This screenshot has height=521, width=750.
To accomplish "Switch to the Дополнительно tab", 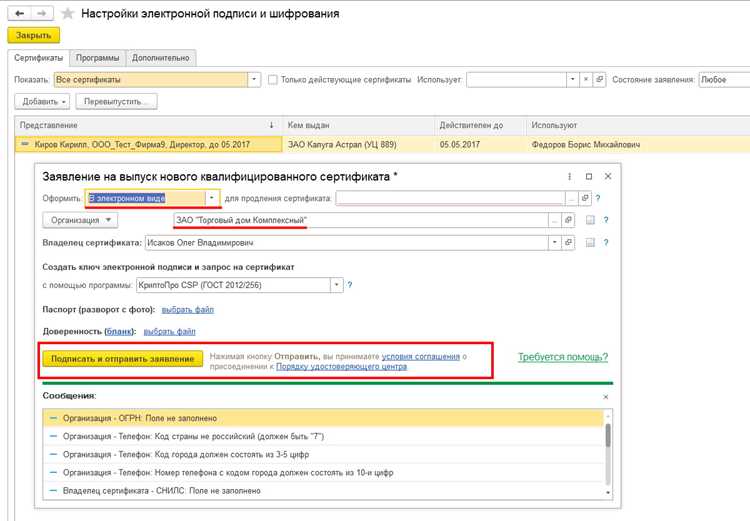I will pyautogui.click(x=161, y=58).
